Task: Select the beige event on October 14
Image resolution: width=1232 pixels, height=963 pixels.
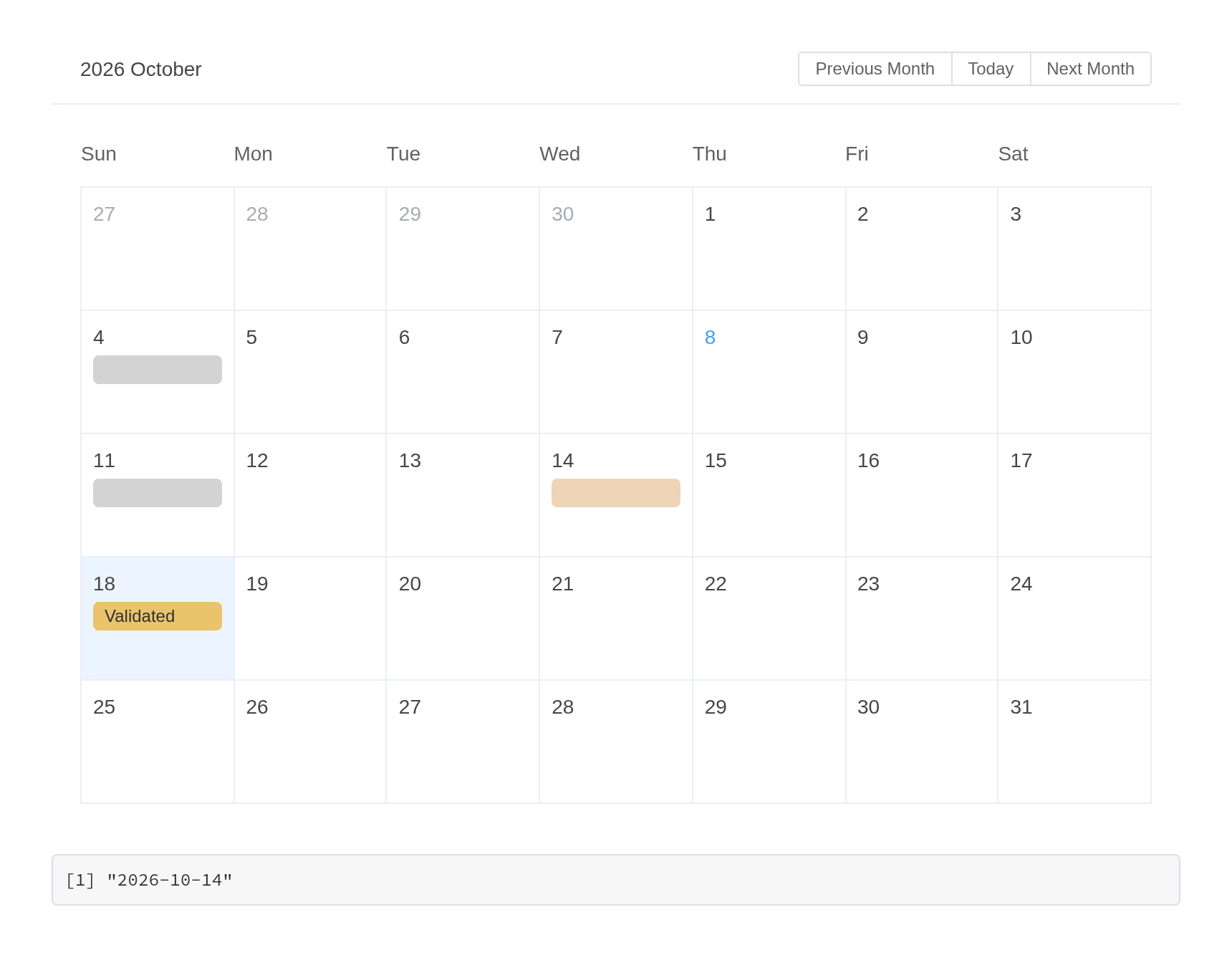Action: point(616,493)
